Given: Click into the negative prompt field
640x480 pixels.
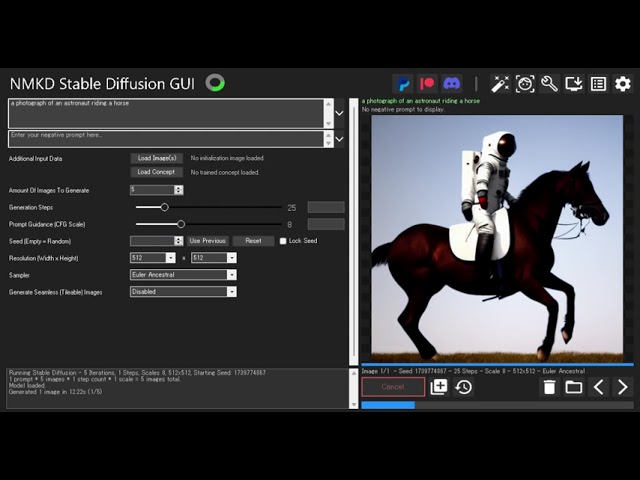Looking at the screenshot, I should tap(166, 138).
